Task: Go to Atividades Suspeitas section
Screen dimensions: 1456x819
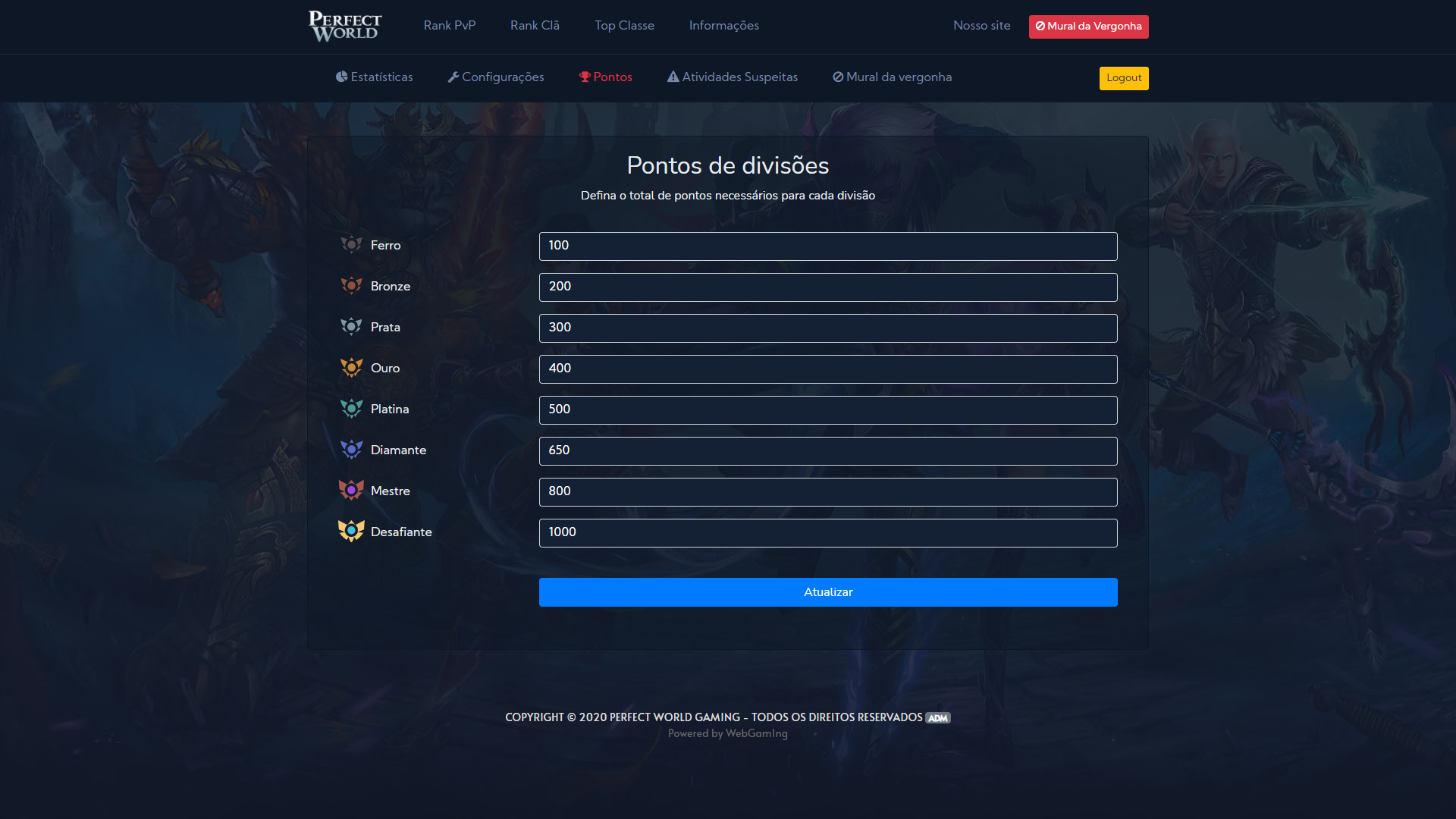Action: tap(733, 77)
